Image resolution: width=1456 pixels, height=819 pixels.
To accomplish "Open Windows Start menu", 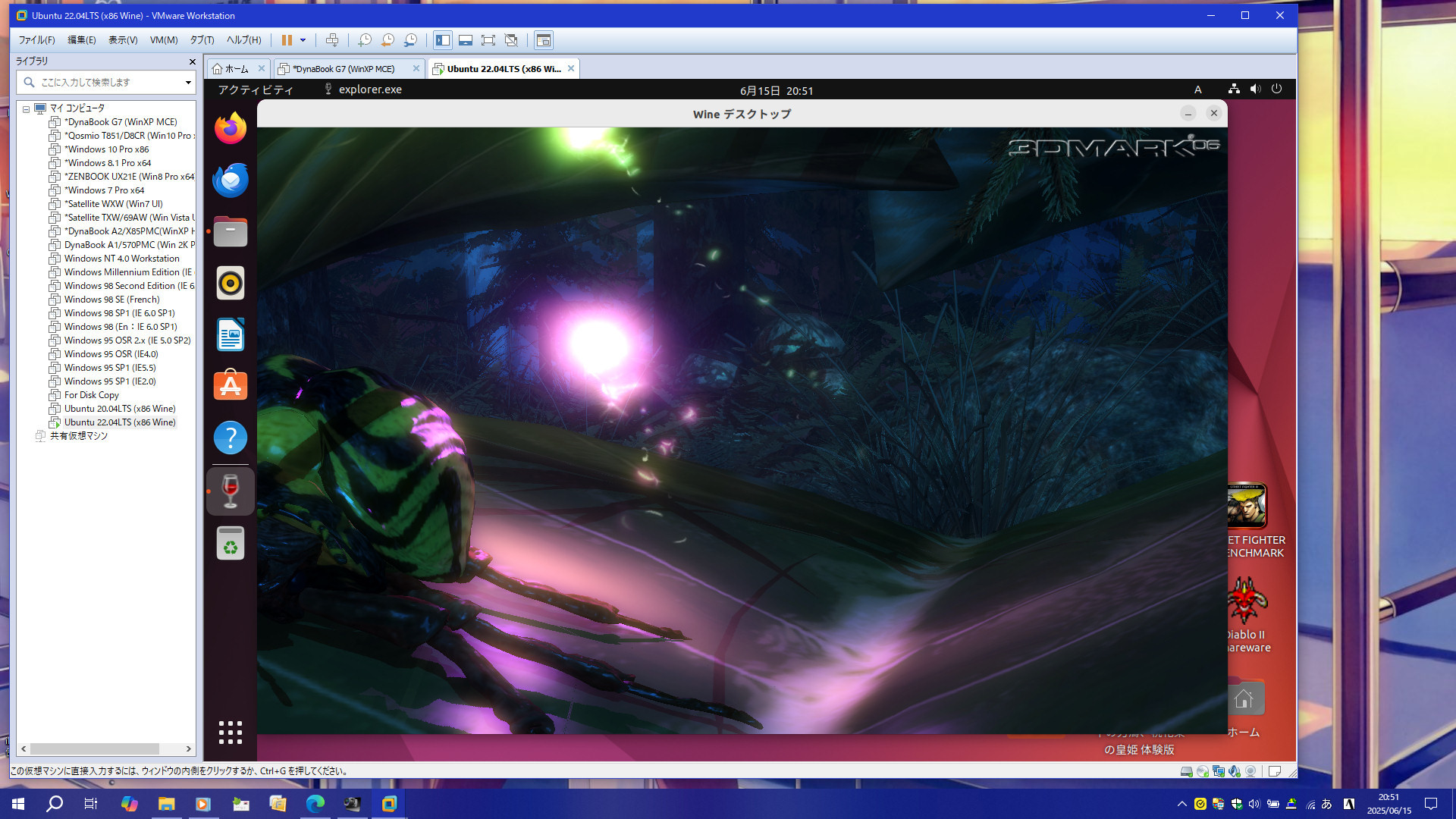I will tap(18, 804).
